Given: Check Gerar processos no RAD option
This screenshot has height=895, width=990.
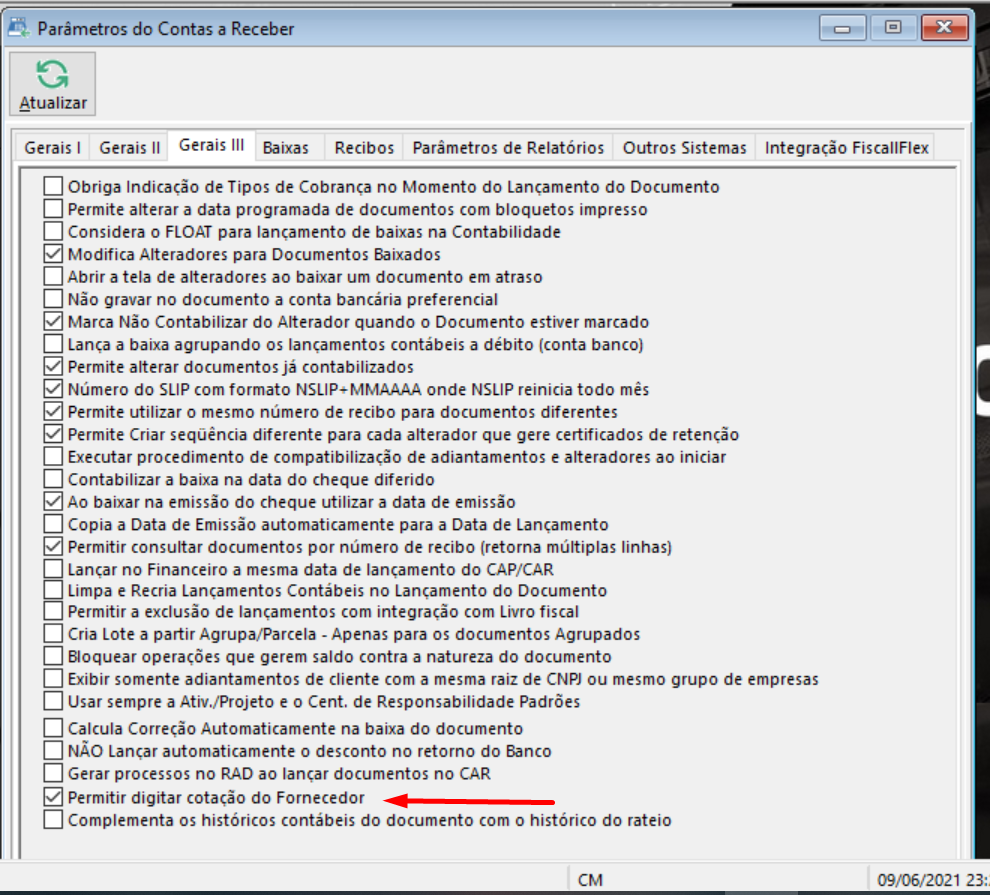Looking at the screenshot, I should pyautogui.click(x=53, y=773).
